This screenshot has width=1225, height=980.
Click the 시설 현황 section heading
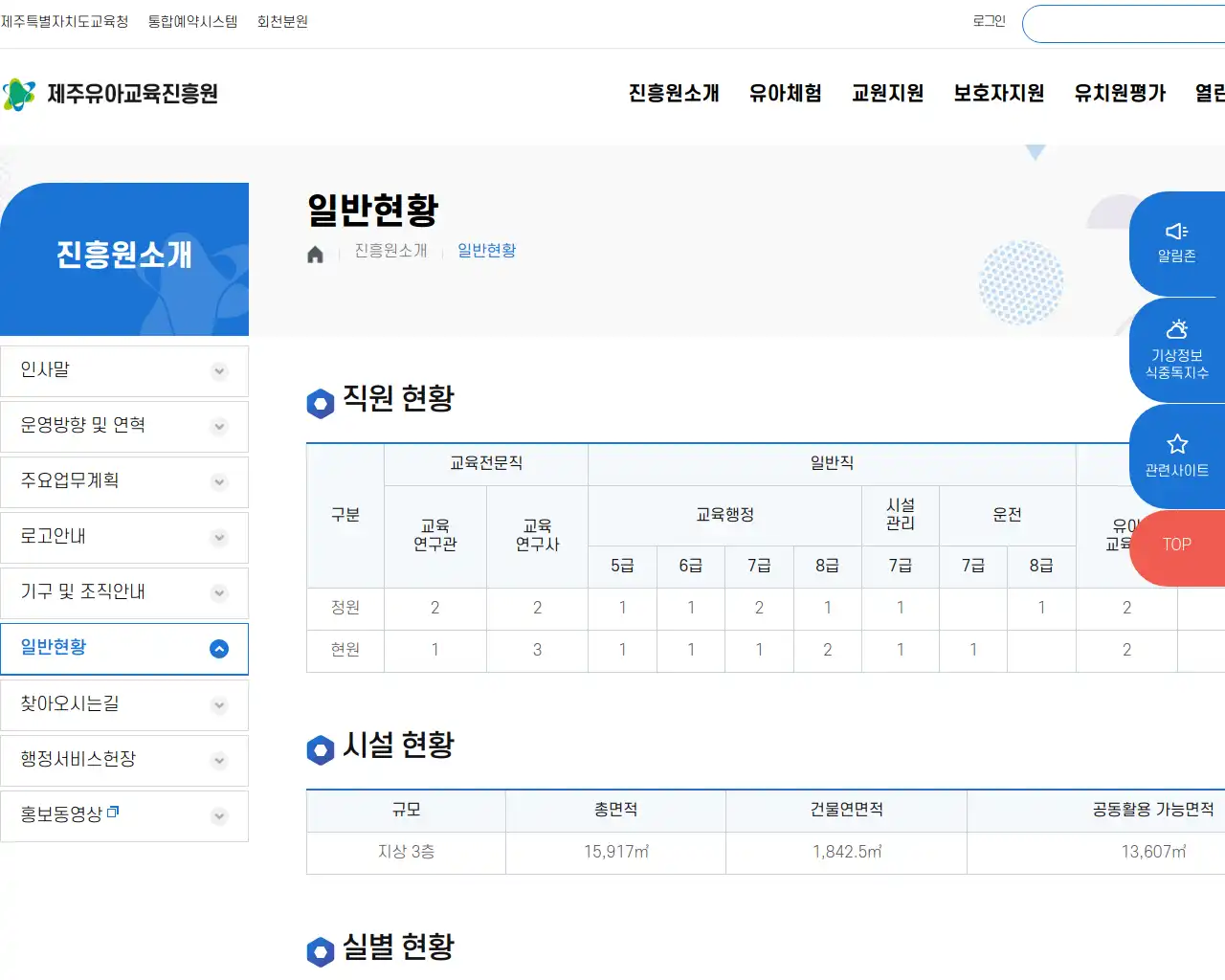398,745
